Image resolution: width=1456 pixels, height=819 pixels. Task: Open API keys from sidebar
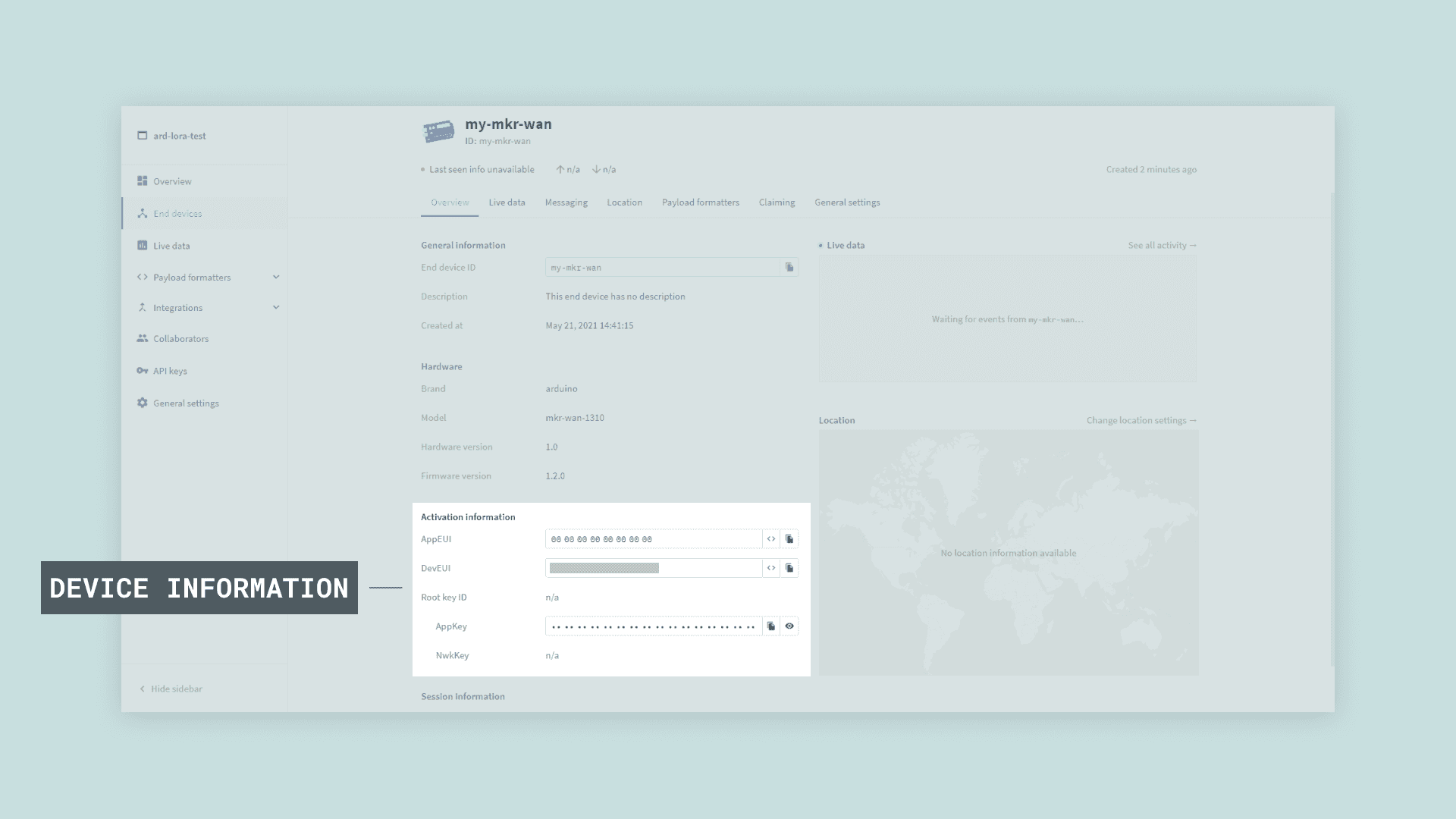(x=170, y=371)
